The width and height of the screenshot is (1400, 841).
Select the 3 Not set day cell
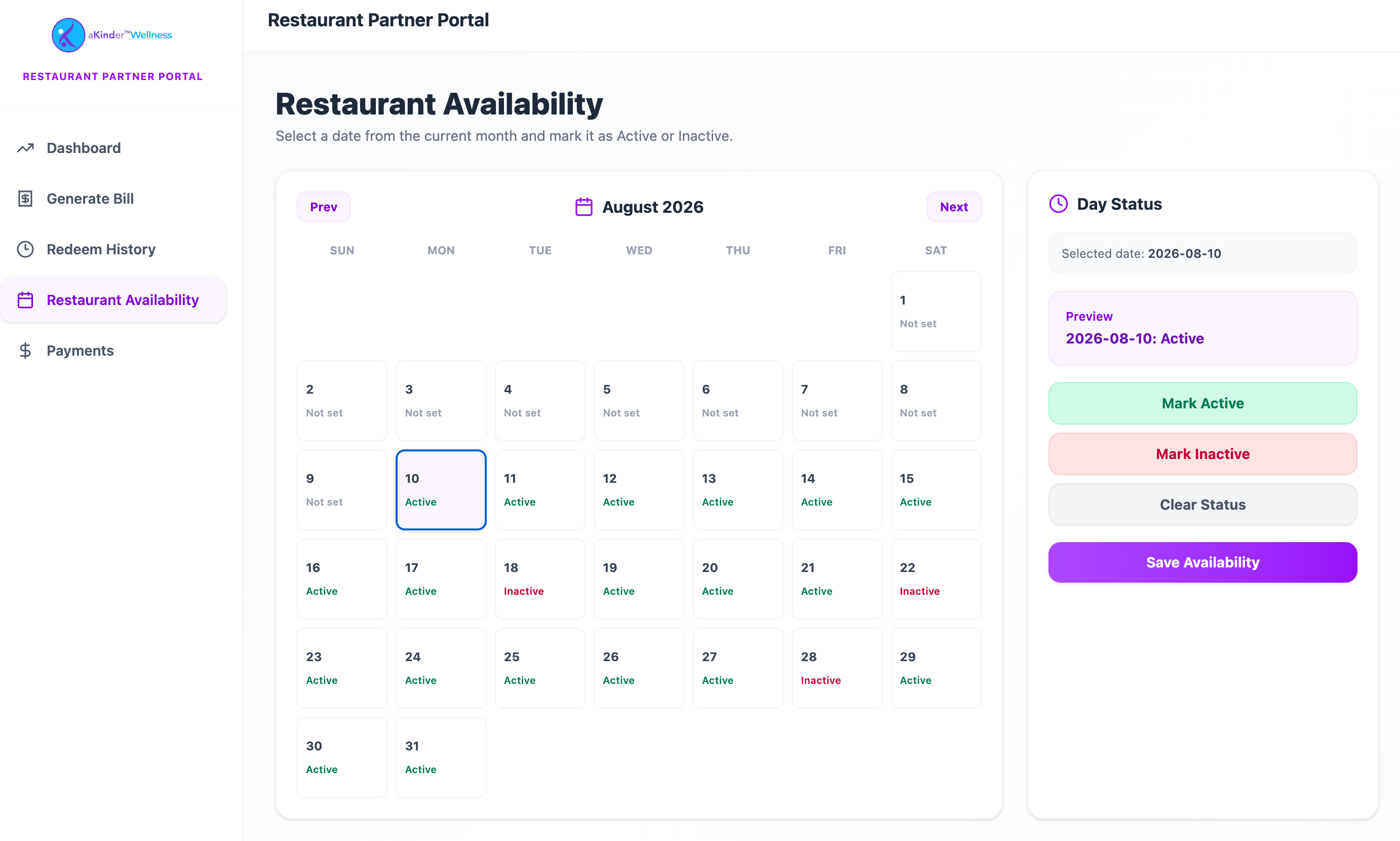coord(441,401)
